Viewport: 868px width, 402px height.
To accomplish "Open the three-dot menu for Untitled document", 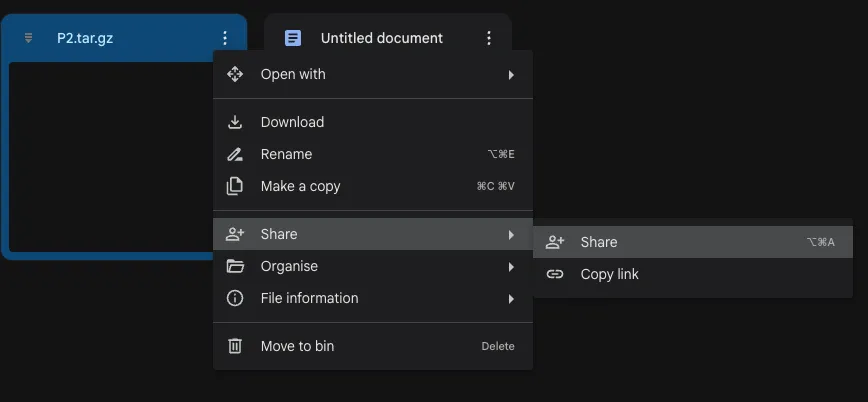I will [489, 38].
